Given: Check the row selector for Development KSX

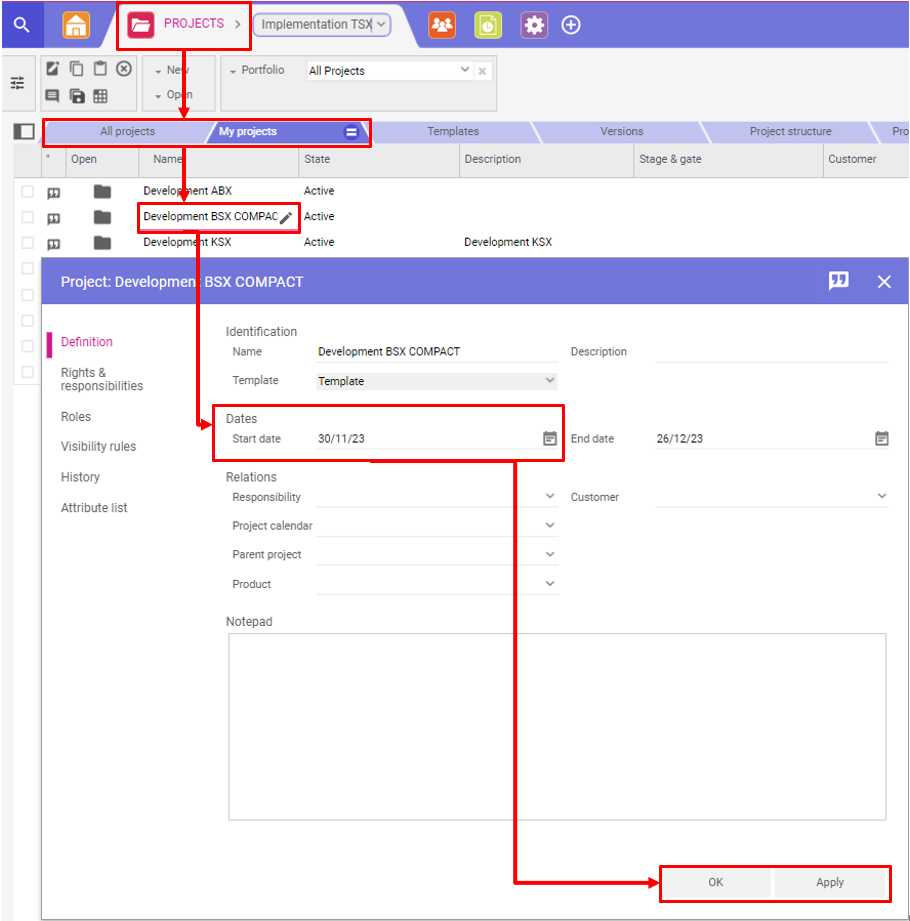Looking at the screenshot, I should [x=27, y=242].
